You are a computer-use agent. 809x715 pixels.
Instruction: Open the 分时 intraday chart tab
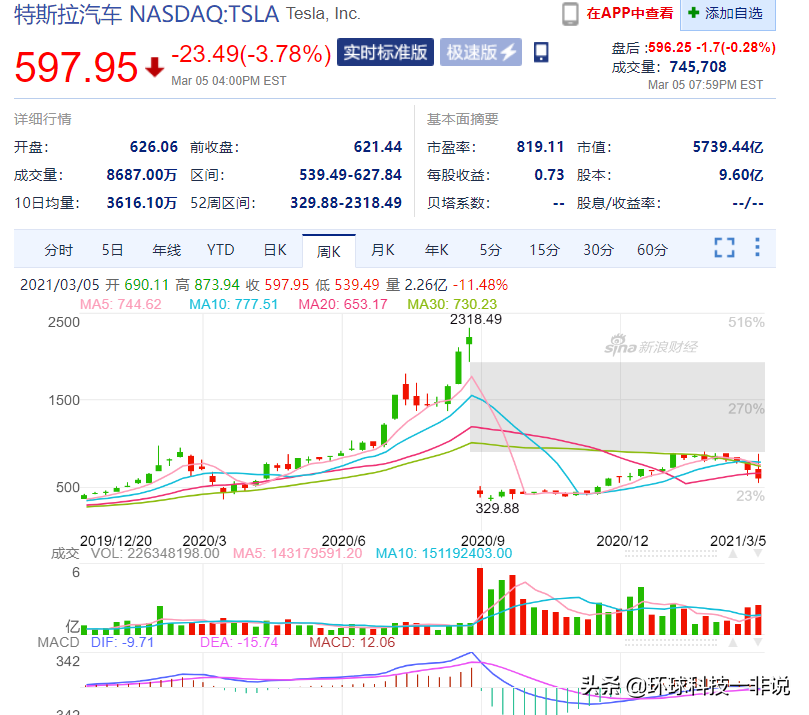point(58,250)
